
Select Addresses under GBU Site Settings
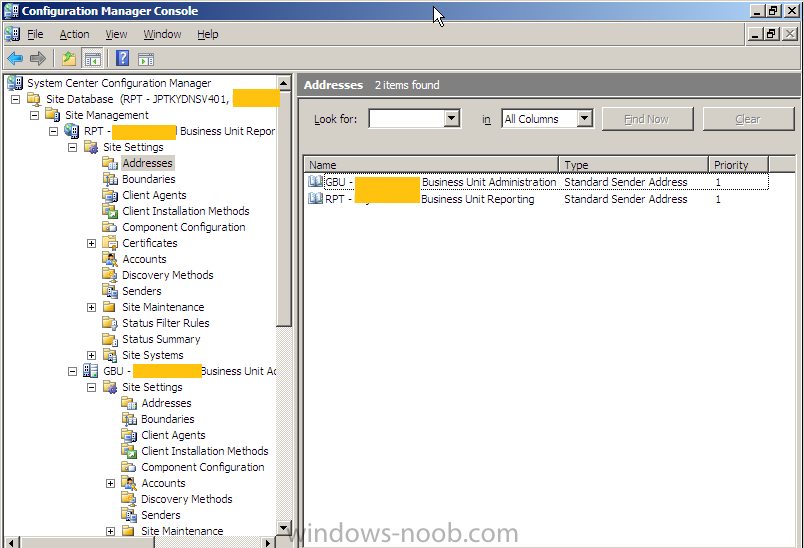tap(166, 403)
